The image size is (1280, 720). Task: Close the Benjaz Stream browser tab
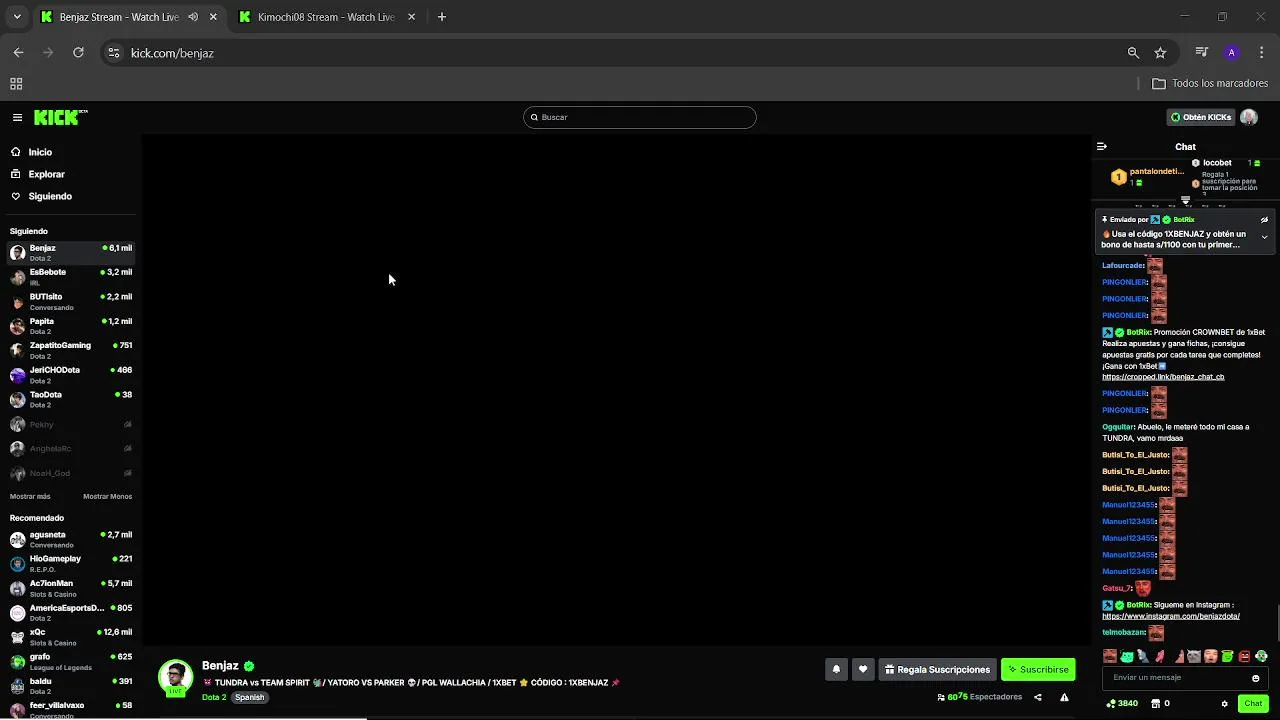[x=213, y=17]
